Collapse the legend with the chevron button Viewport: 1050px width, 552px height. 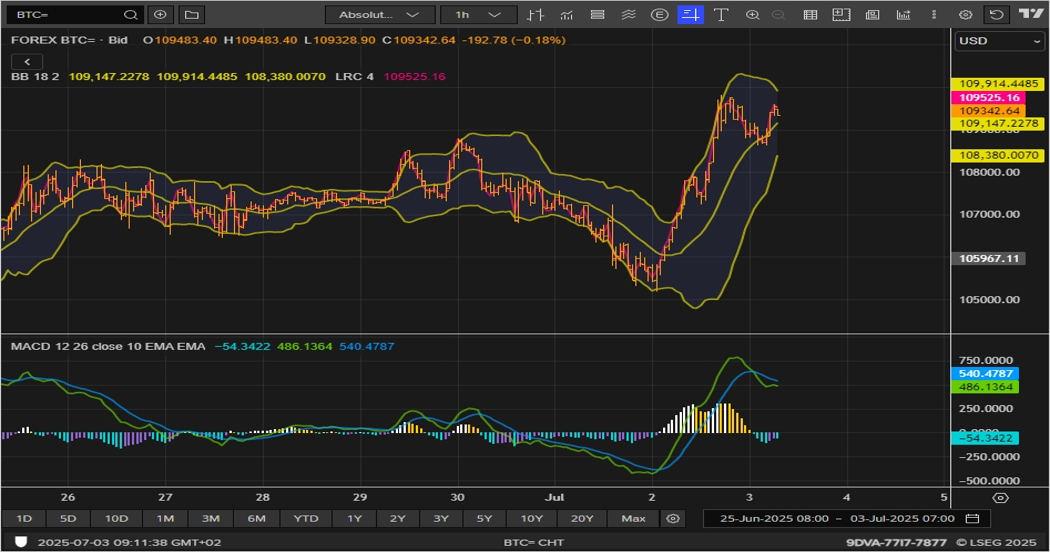click(x=27, y=62)
